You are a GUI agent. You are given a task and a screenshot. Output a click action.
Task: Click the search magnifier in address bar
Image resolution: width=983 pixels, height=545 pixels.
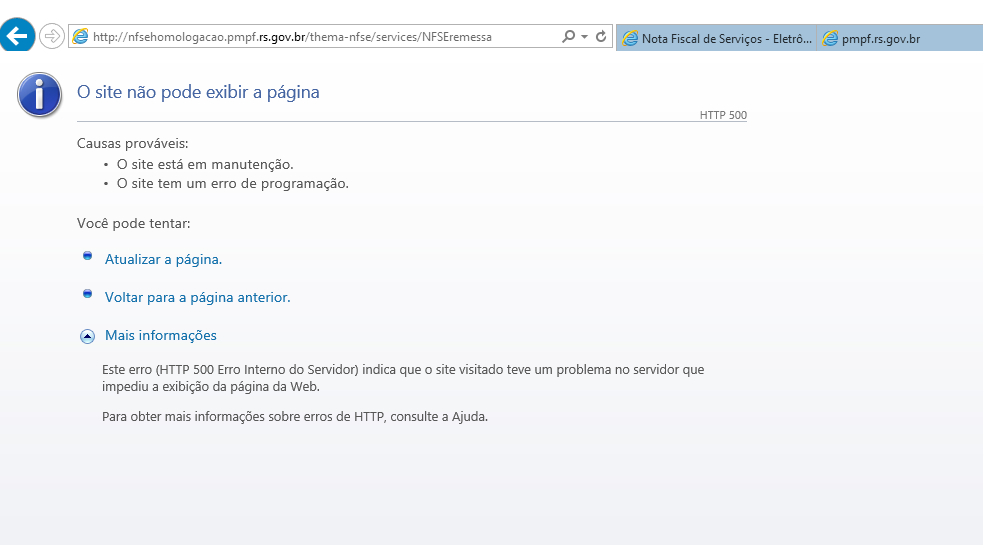pyautogui.click(x=568, y=36)
